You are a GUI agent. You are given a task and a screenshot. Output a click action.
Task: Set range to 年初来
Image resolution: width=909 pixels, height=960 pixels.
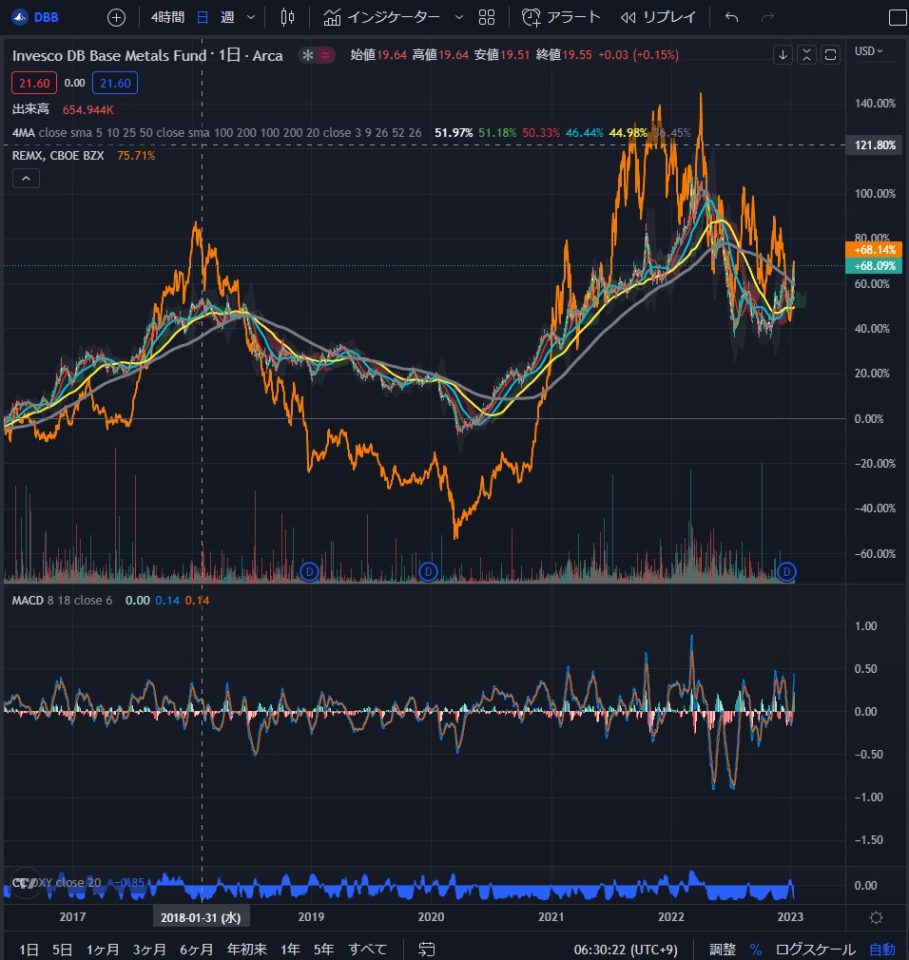click(x=247, y=950)
